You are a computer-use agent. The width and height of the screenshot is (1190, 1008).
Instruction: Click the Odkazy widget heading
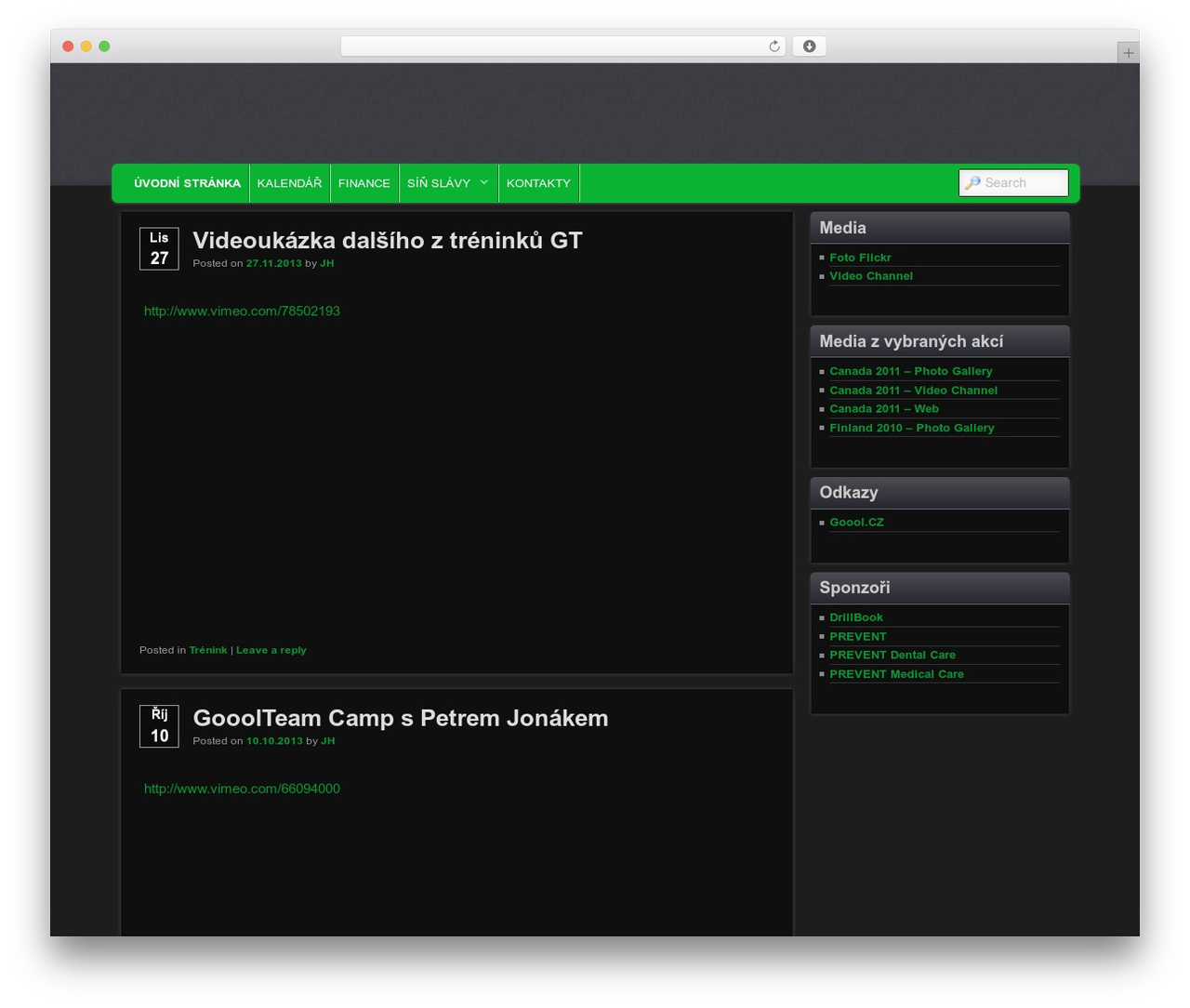click(x=848, y=493)
